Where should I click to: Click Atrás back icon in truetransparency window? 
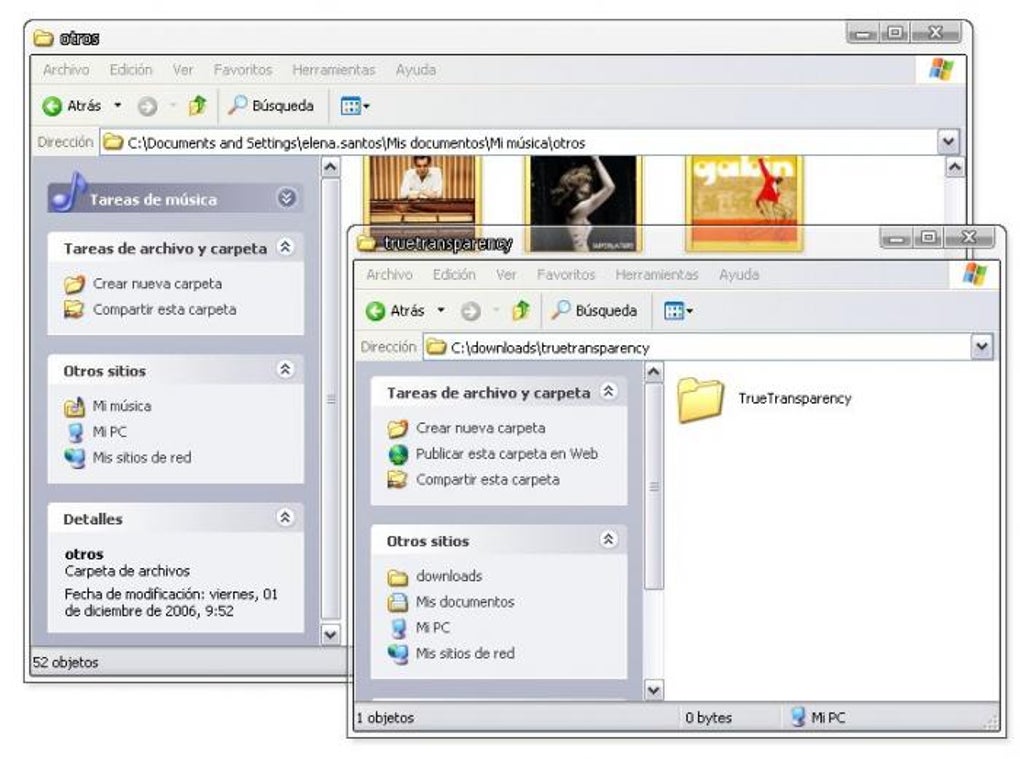(375, 311)
